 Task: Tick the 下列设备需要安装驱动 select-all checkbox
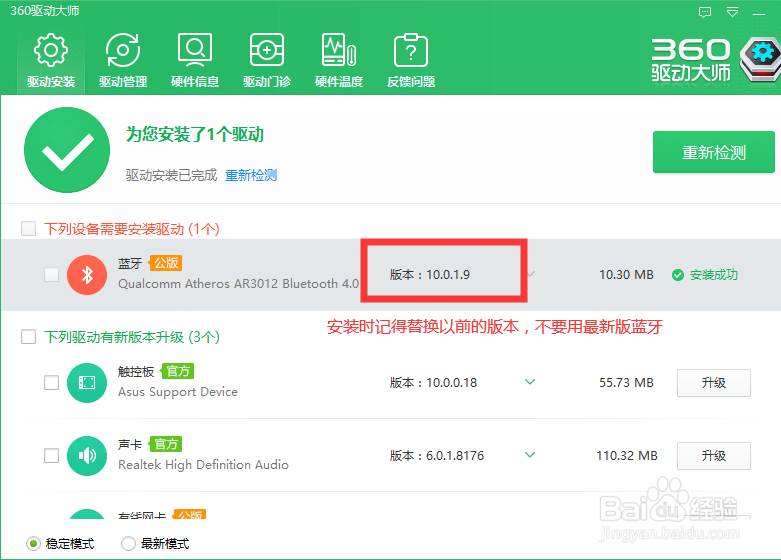(28, 229)
